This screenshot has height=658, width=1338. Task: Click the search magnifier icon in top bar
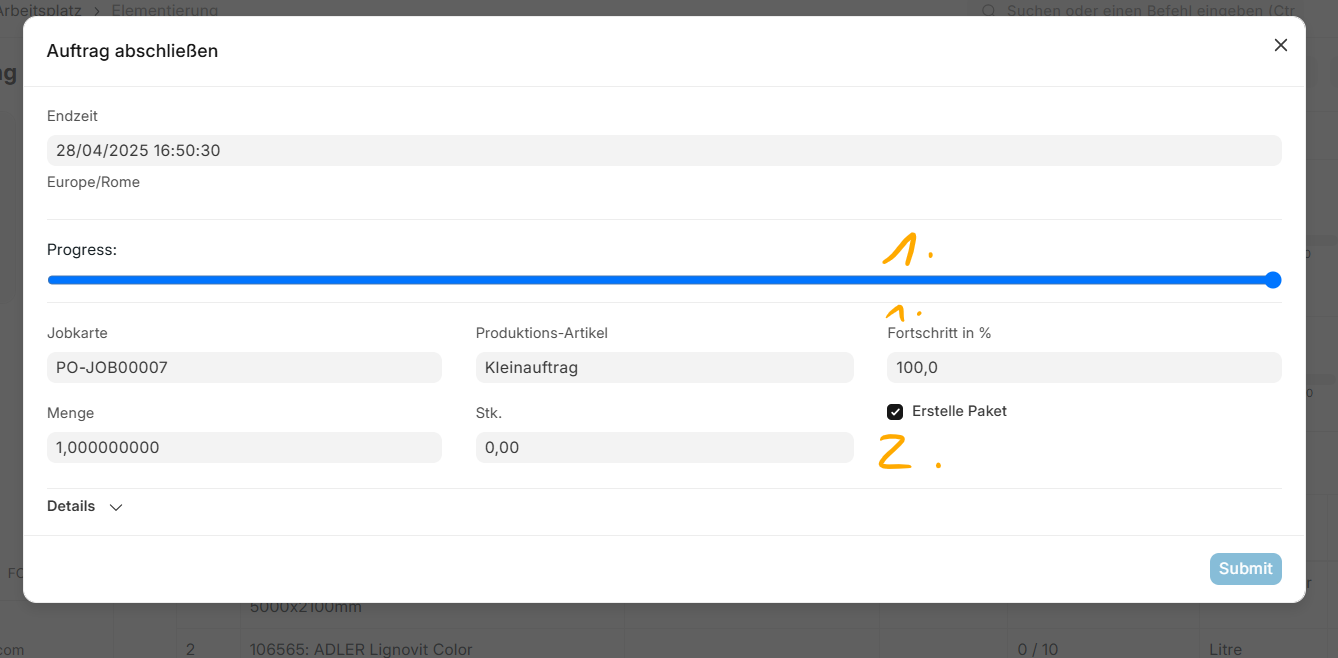[989, 10]
